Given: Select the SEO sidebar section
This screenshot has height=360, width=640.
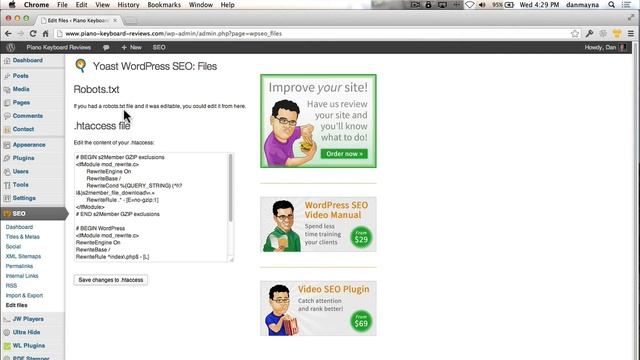Looking at the screenshot, I should click(33, 213).
